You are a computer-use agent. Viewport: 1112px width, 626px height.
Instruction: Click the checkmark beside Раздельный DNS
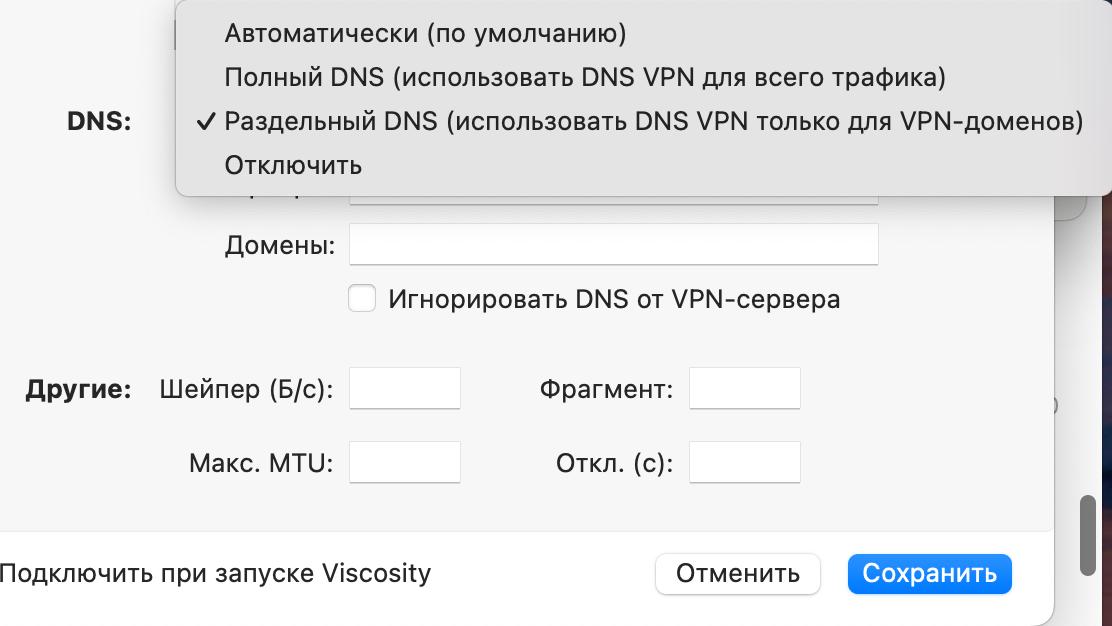coord(207,120)
